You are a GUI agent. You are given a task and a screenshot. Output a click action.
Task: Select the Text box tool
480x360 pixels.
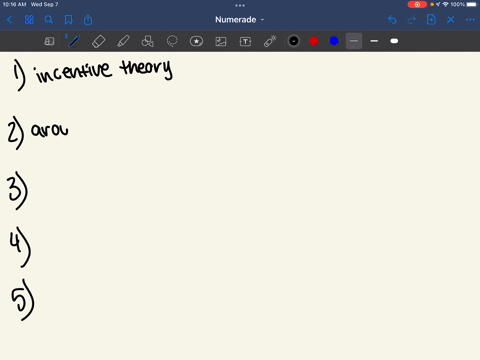[245, 41]
